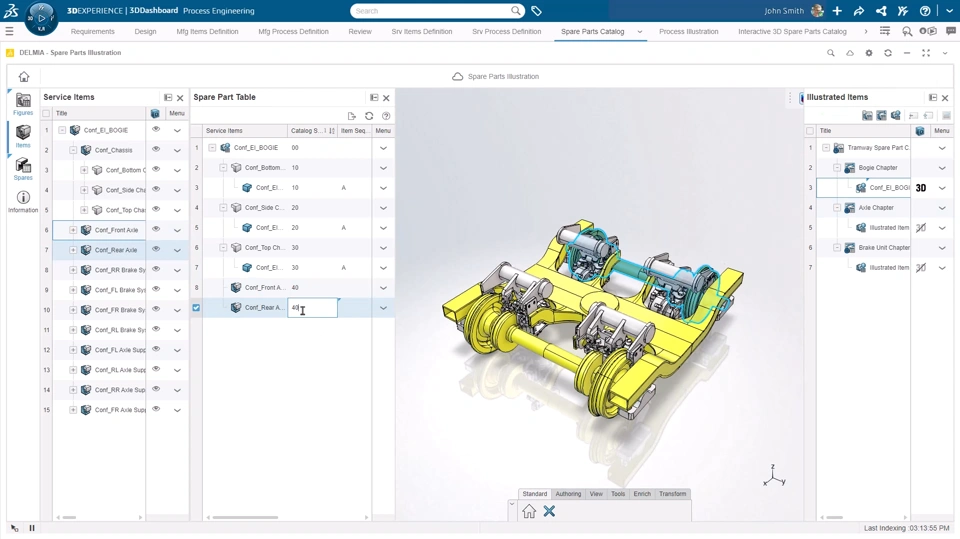Dock the Service Items panel
The height and width of the screenshot is (539, 960).
(x=168, y=97)
